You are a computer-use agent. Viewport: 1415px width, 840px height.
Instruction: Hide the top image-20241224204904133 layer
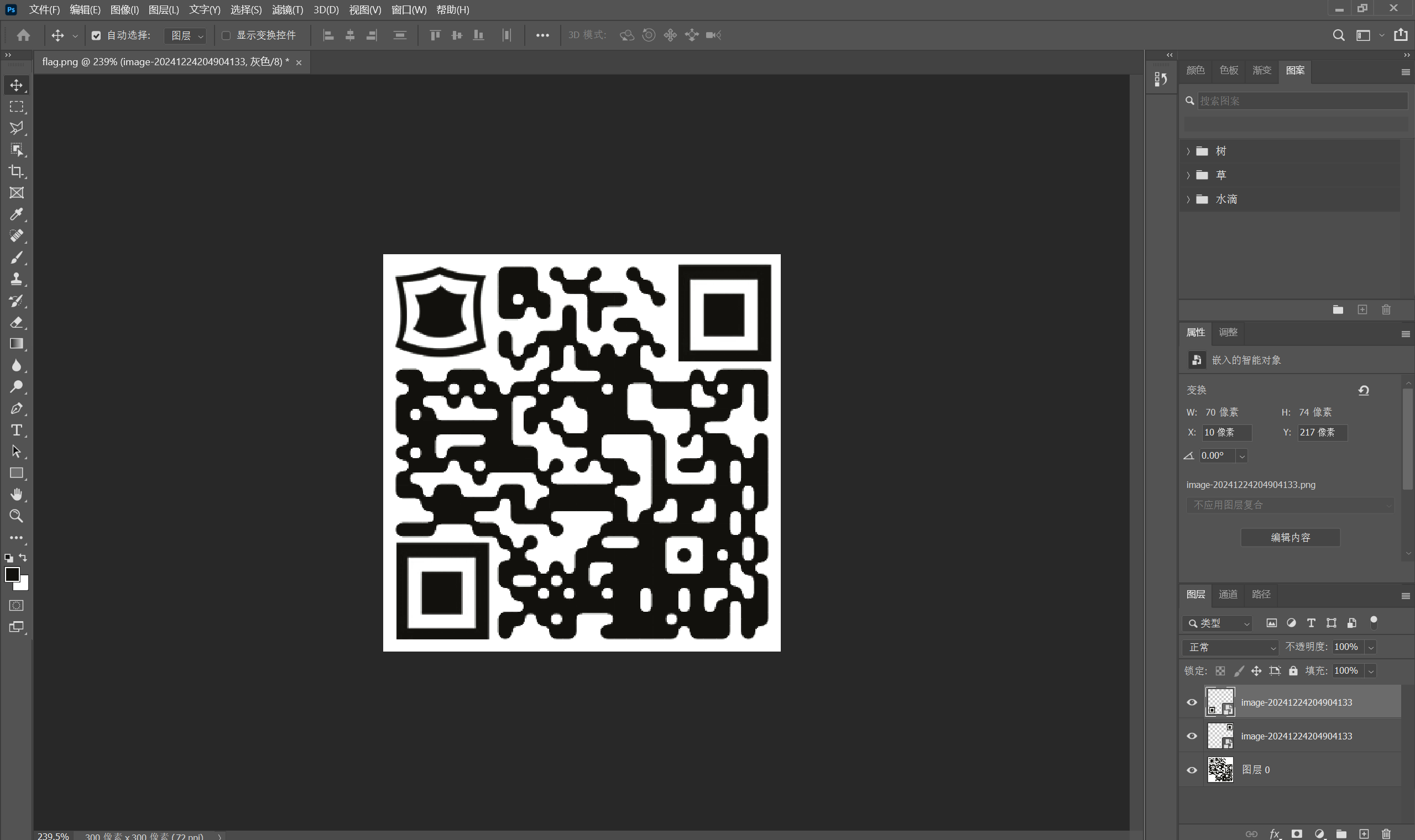[x=1192, y=702]
